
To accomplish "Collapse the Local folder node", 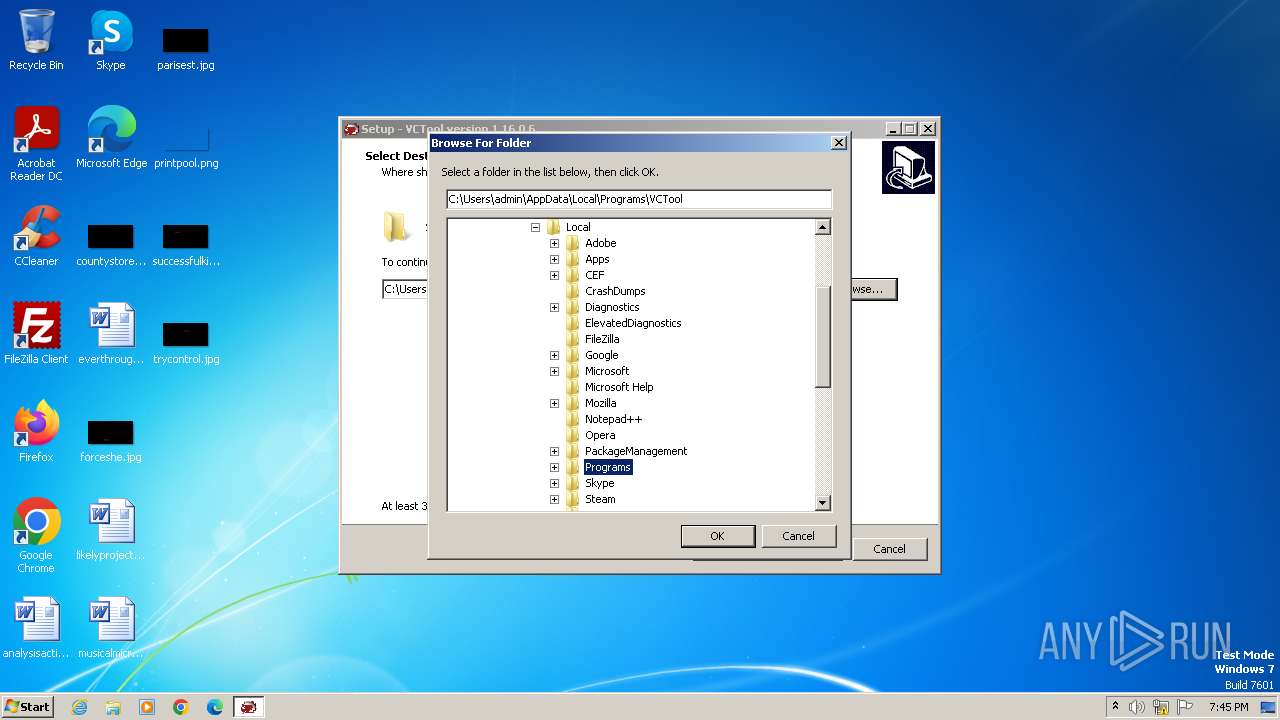I will pyautogui.click(x=535, y=227).
